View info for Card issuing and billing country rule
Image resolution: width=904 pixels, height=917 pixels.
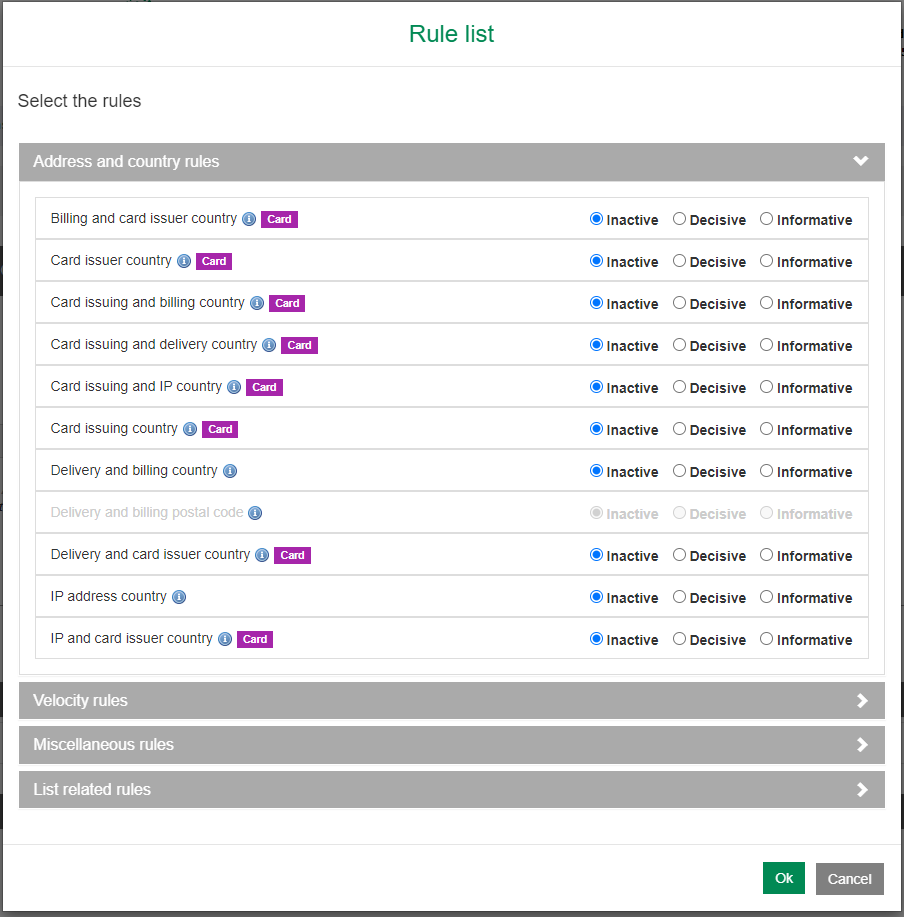256,303
